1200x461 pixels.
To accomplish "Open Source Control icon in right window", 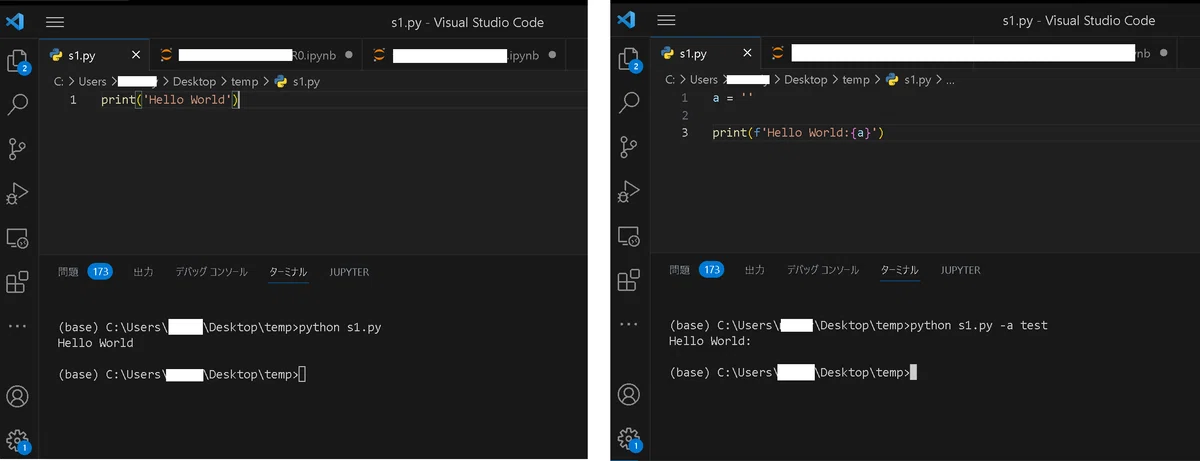I will tap(630, 146).
